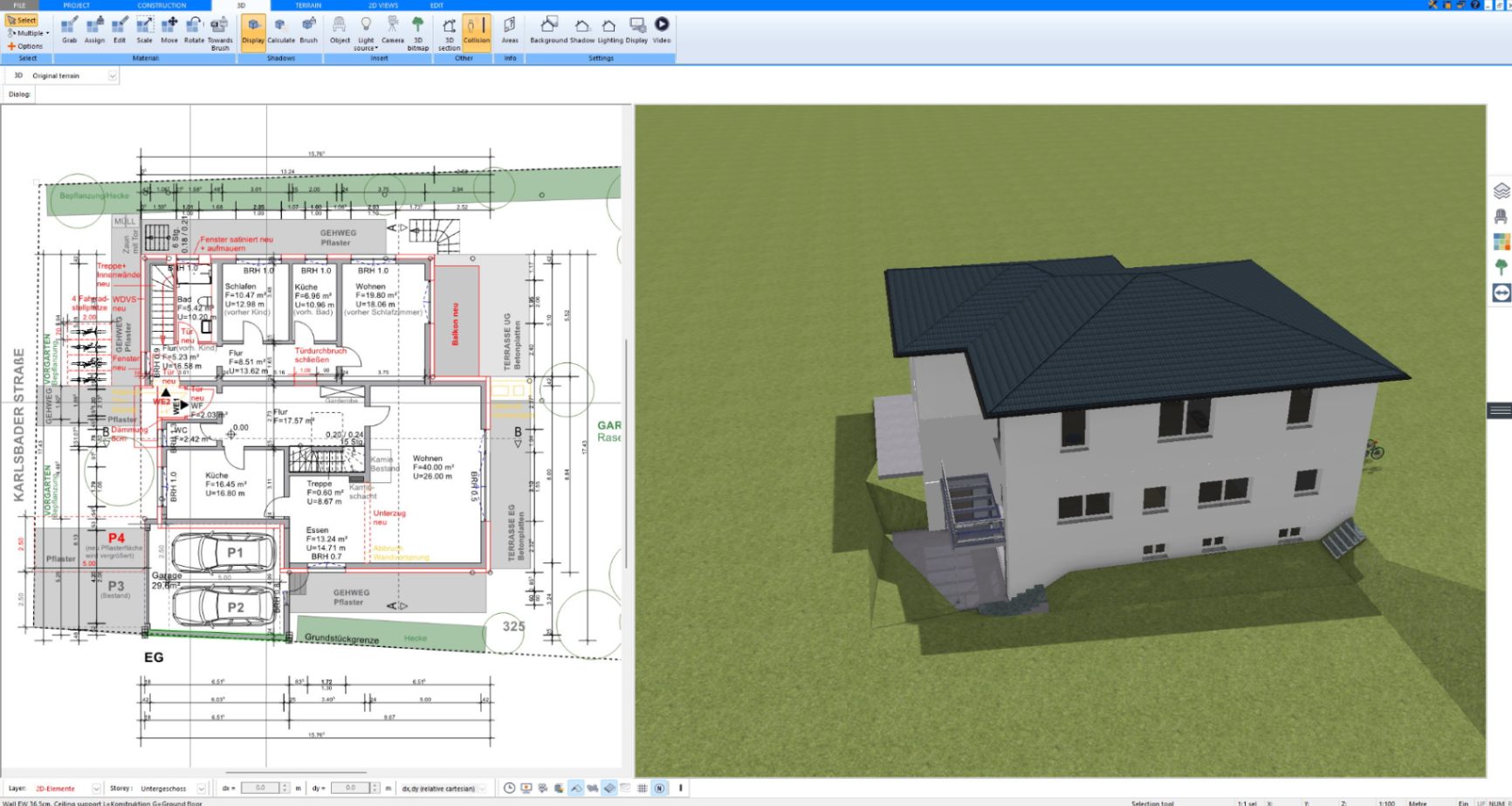Select the Grab material tool

click(x=69, y=31)
